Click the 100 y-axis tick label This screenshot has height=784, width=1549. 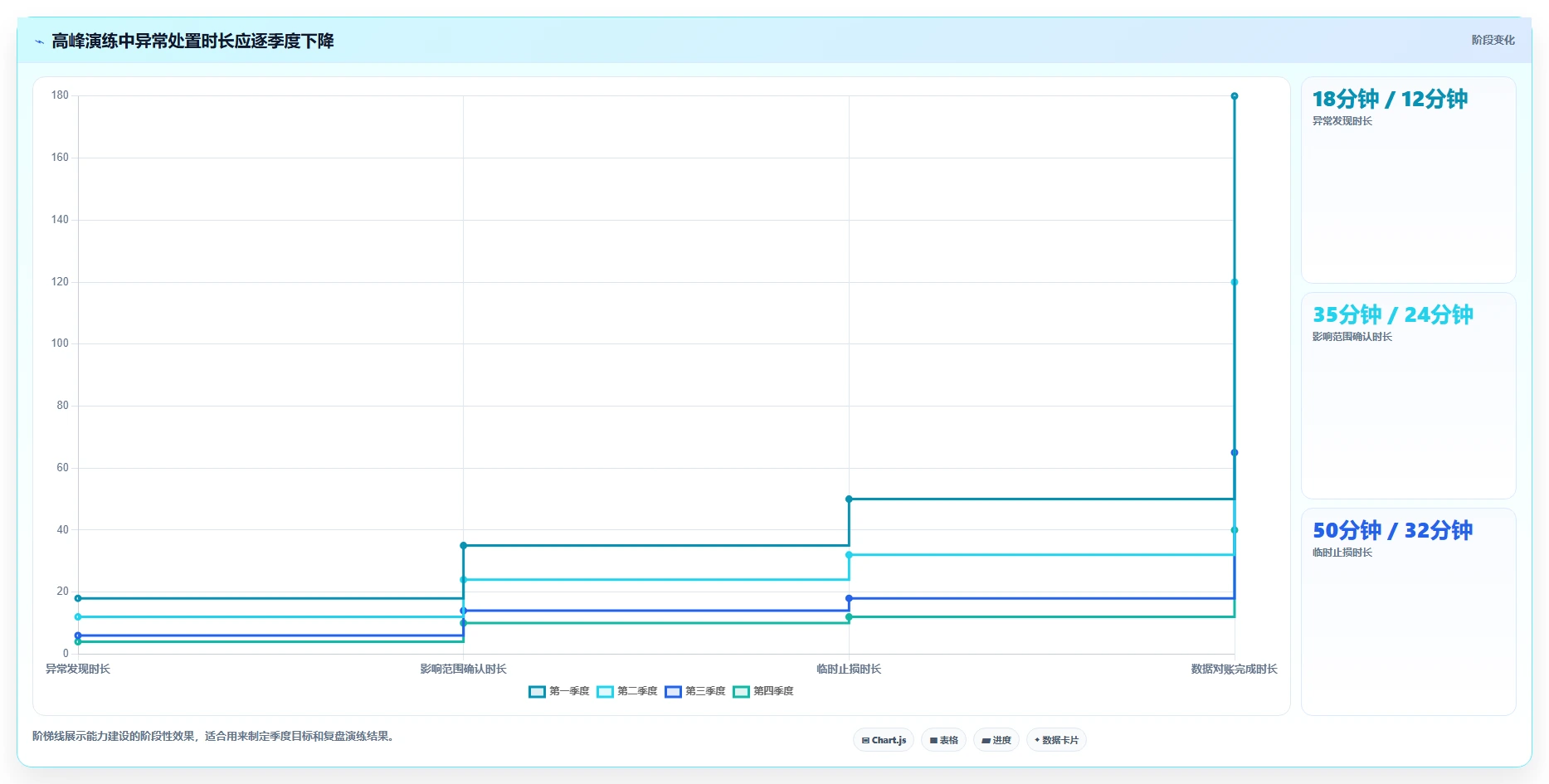point(60,343)
